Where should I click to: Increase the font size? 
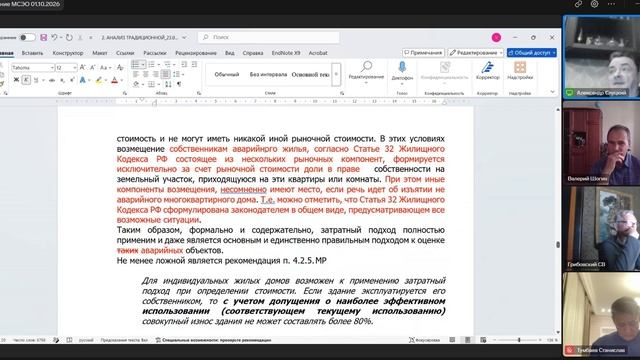[x=83, y=67]
